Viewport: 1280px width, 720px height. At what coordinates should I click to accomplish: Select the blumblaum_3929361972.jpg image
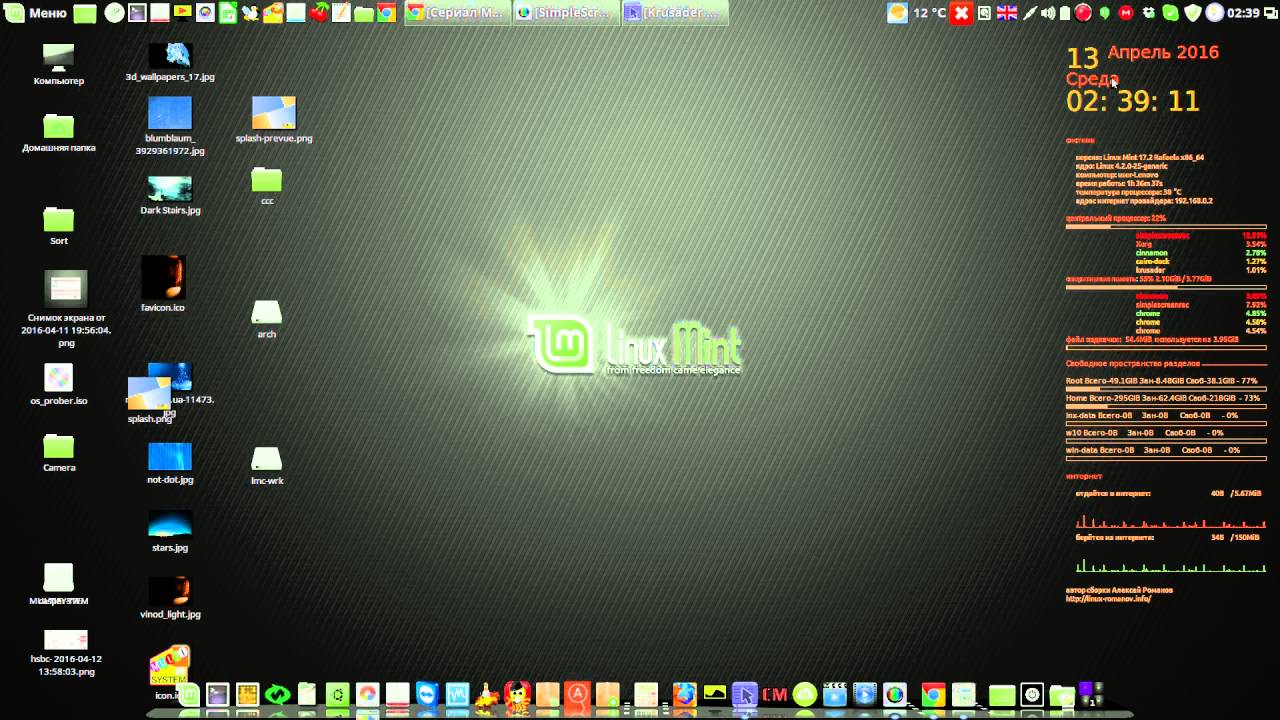tap(170, 126)
